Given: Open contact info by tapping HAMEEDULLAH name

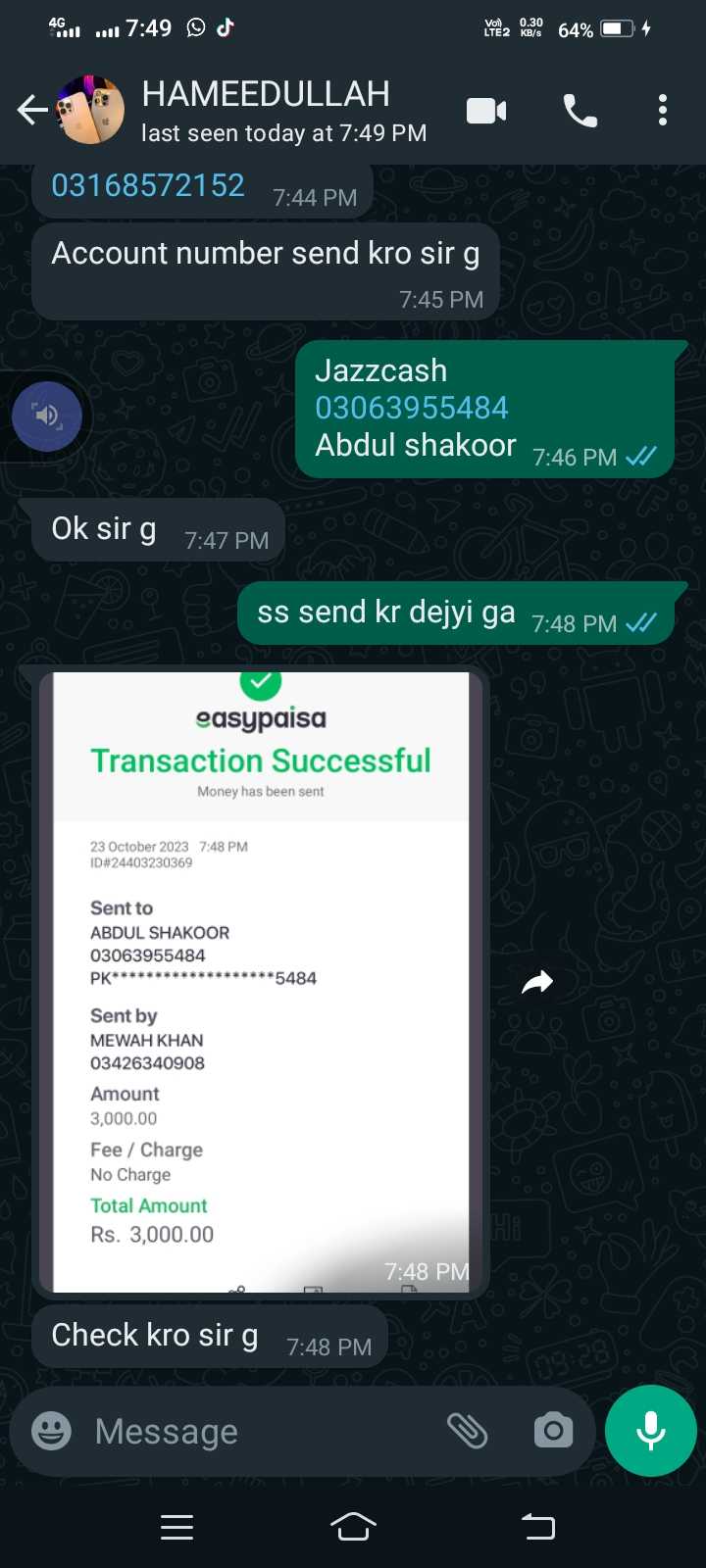Looking at the screenshot, I should click(x=266, y=94).
